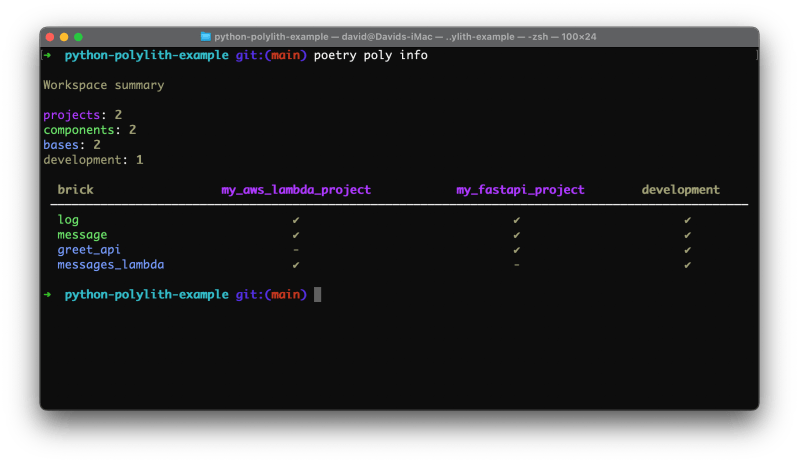Click the 'brick' column header

pyautogui.click(x=75, y=189)
